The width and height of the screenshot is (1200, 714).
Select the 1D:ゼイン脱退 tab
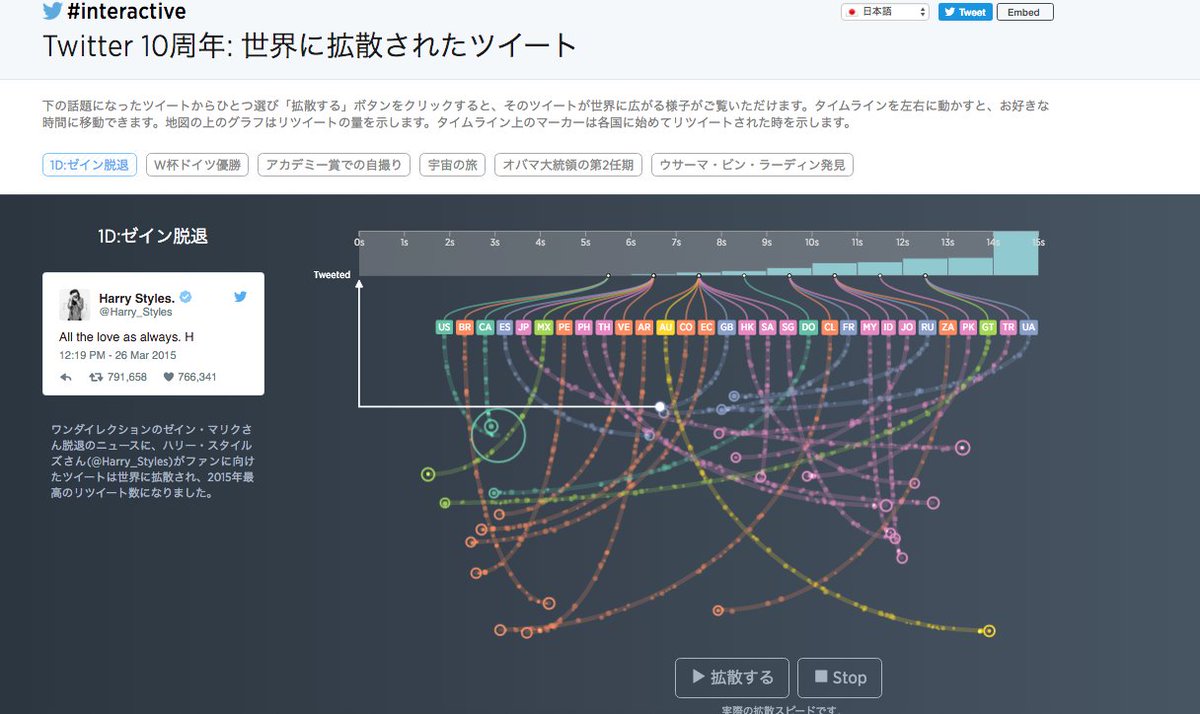click(x=90, y=165)
